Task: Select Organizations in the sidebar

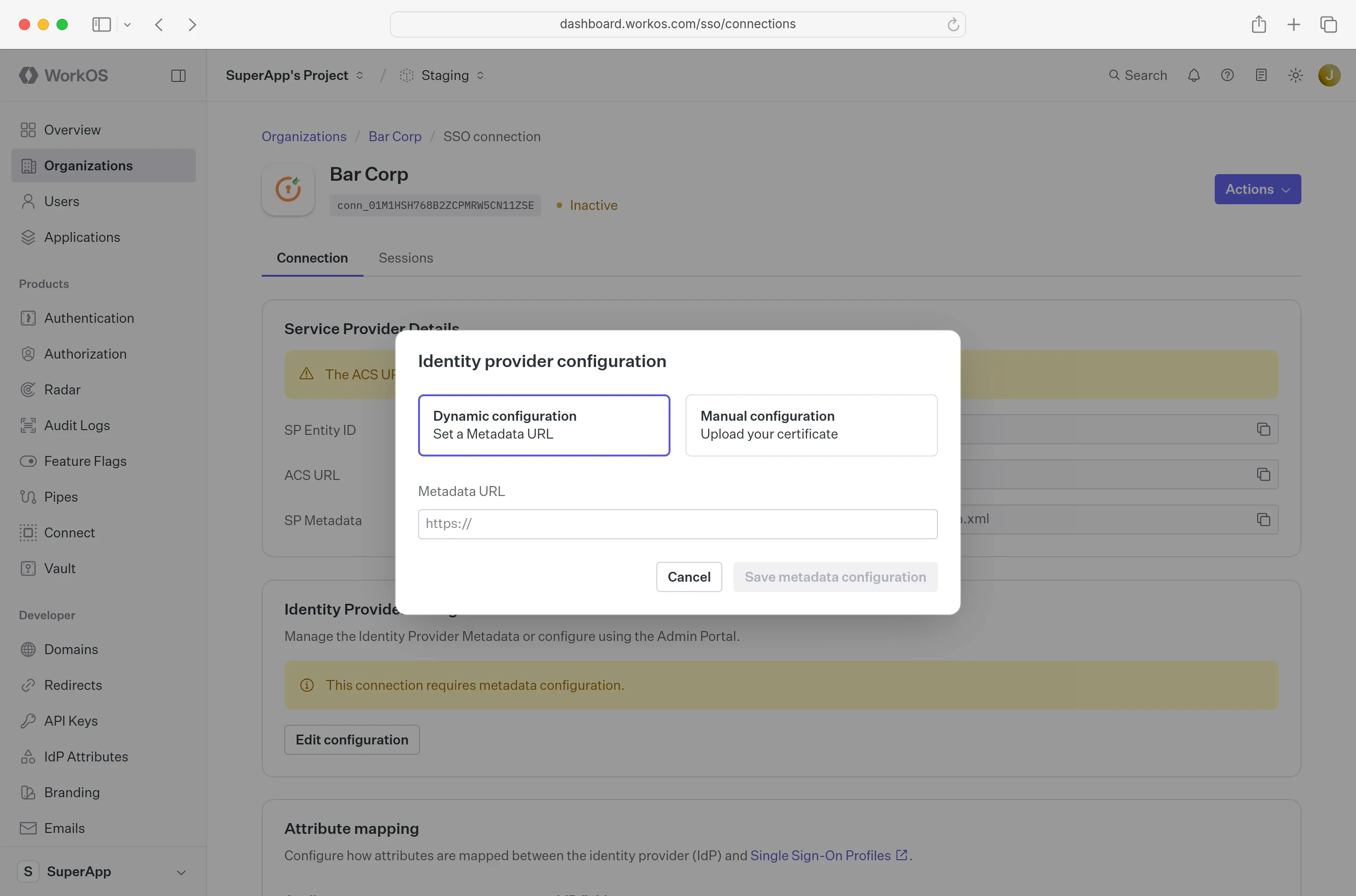Action: tap(104, 166)
